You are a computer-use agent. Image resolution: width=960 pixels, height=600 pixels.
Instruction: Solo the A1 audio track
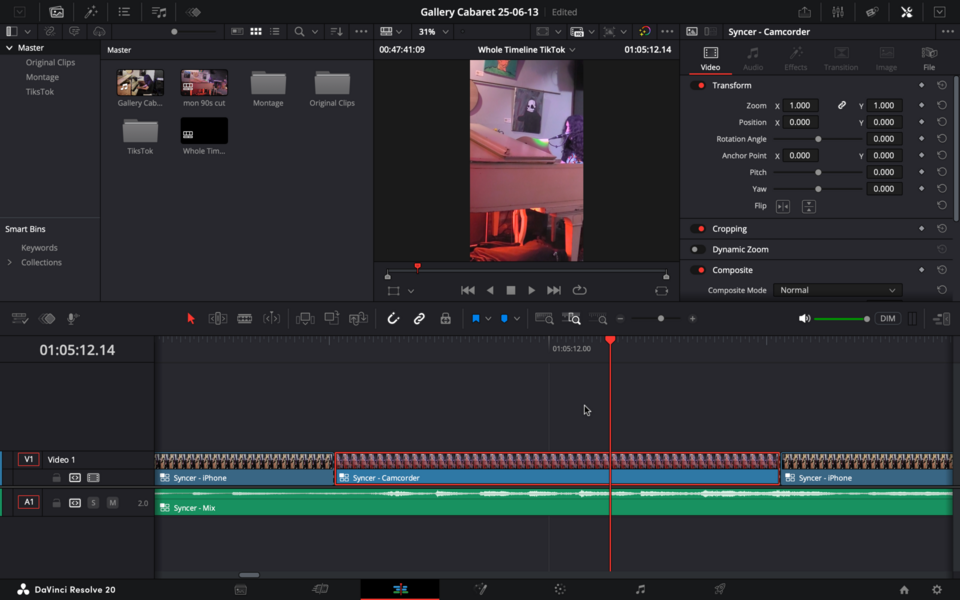(x=93, y=503)
